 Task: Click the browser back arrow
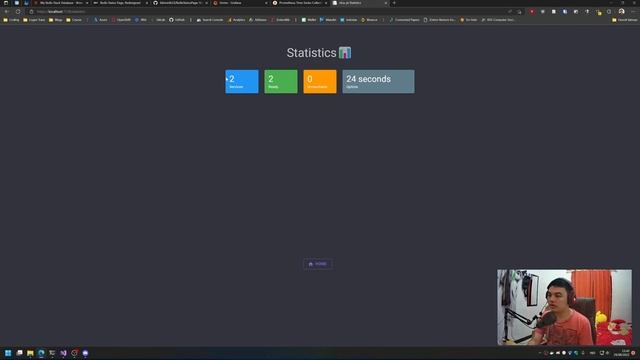(x=7, y=11)
